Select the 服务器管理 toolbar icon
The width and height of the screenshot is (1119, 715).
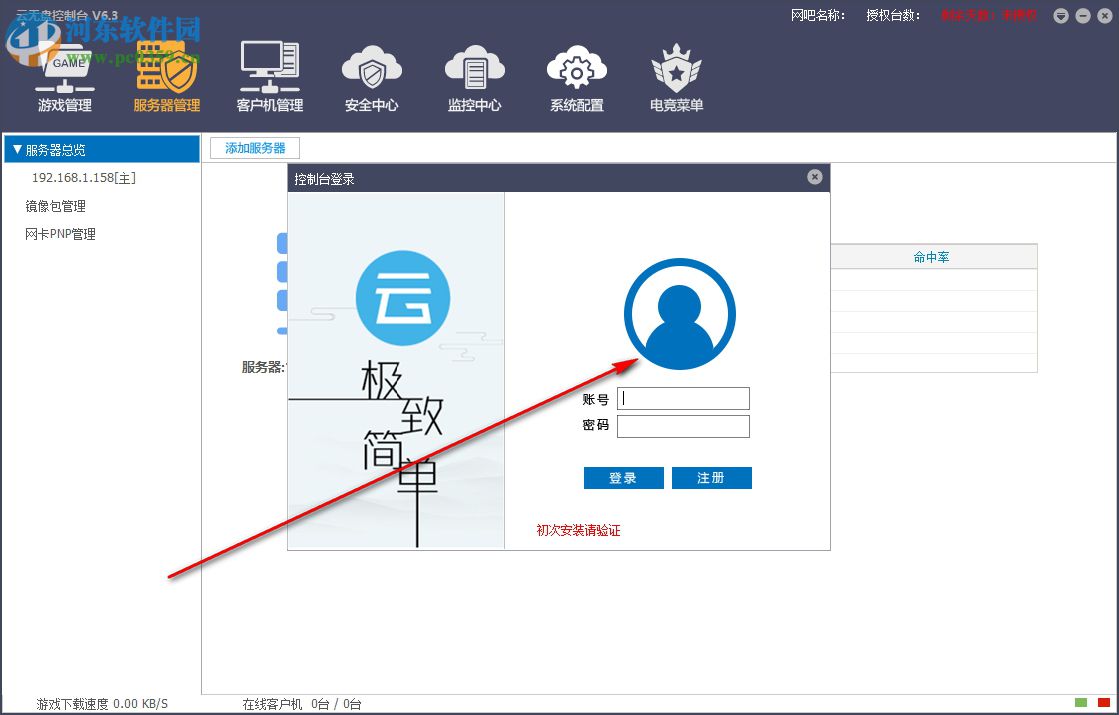click(x=165, y=75)
